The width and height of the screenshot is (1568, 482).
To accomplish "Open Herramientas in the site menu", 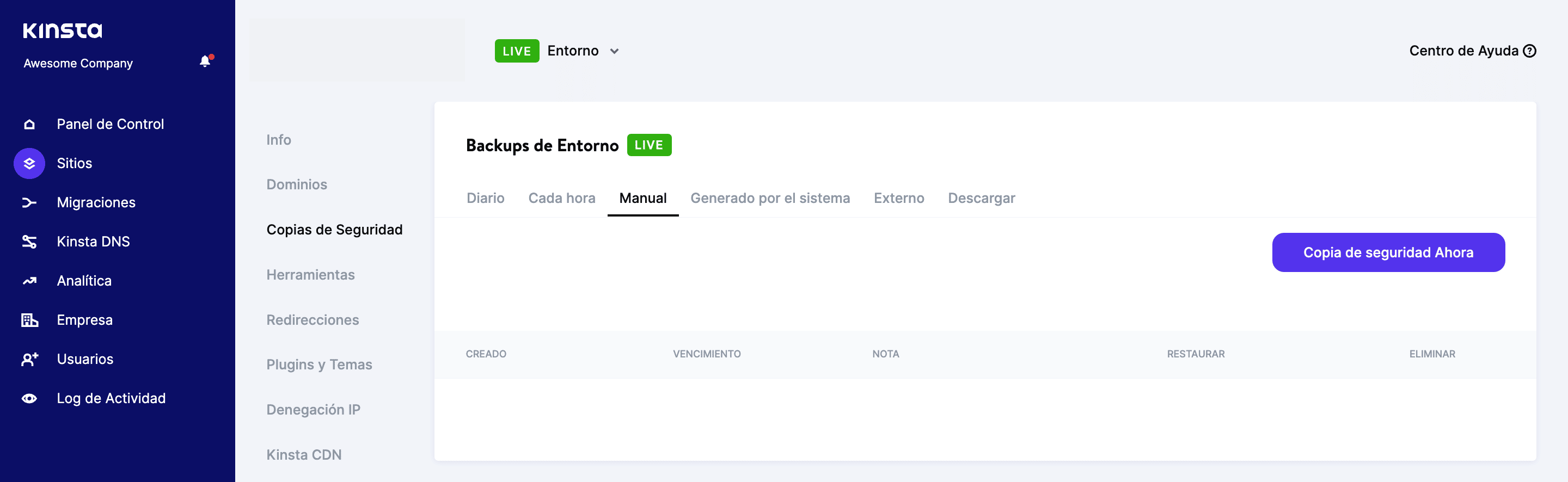I will pos(310,275).
